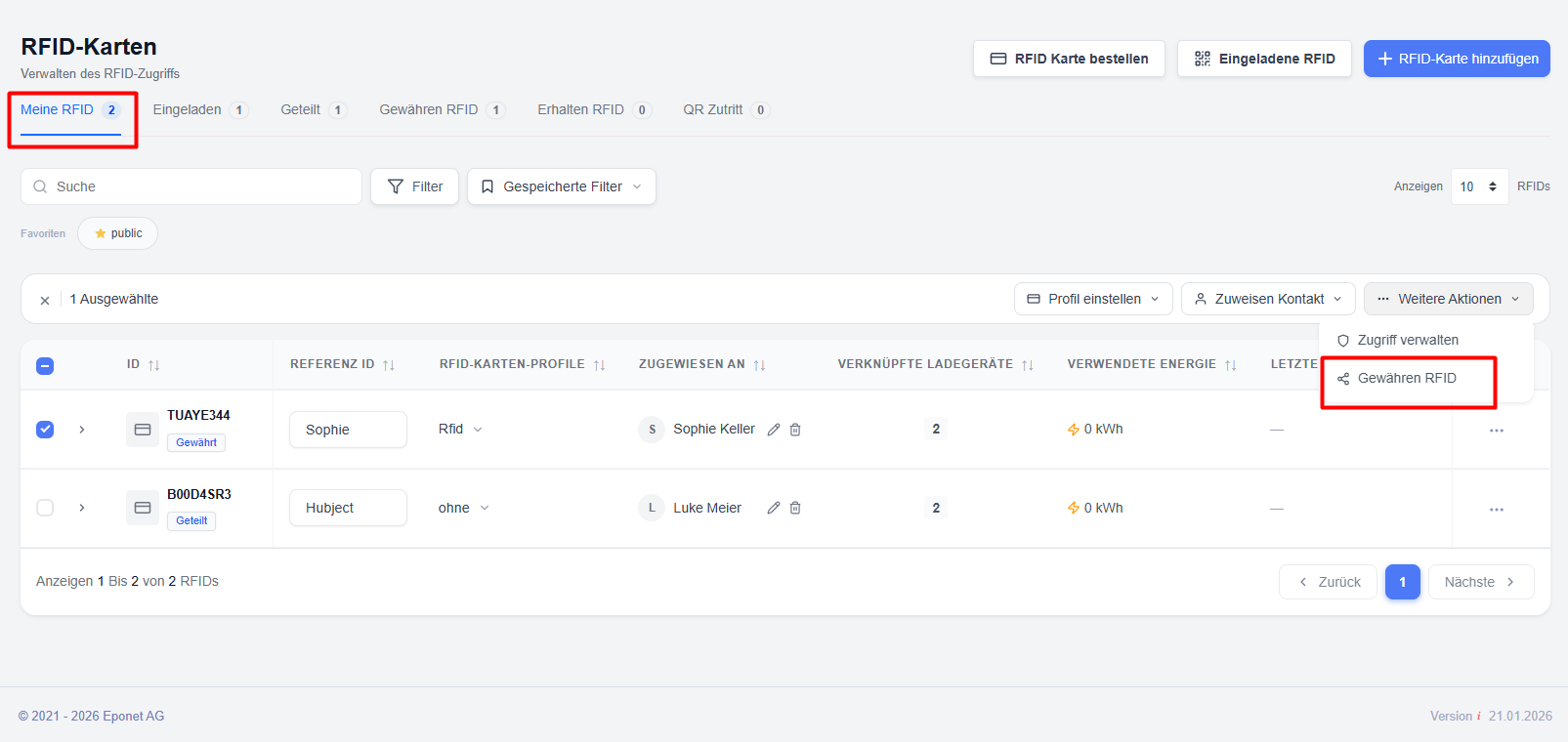This screenshot has width=1568, height=742.
Task: Open Gespeicherte Filter dropdown
Action: pyautogui.click(x=562, y=186)
